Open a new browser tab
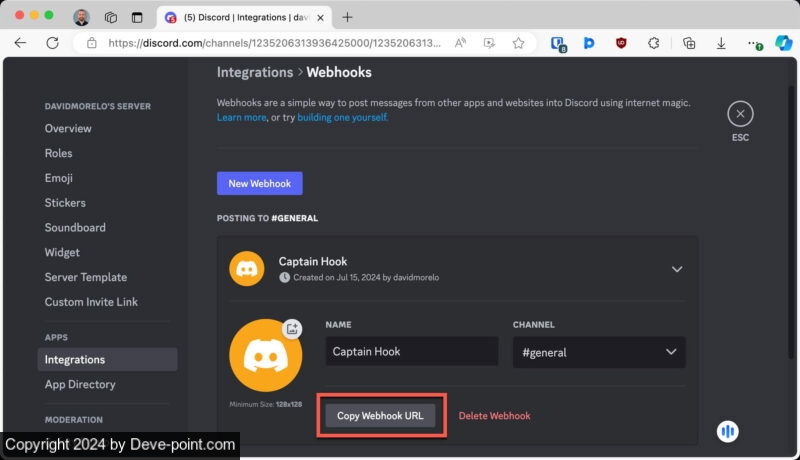Image resolution: width=800 pixels, height=460 pixels. [x=347, y=17]
